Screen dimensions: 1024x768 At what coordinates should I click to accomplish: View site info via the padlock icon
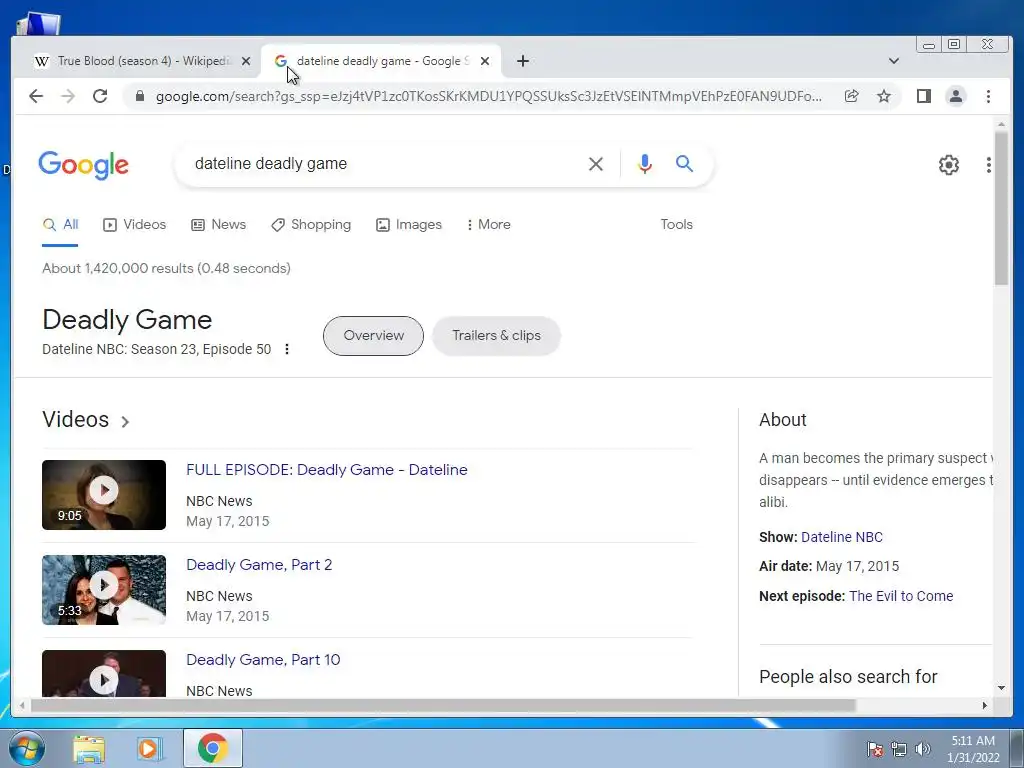click(139, 97)
